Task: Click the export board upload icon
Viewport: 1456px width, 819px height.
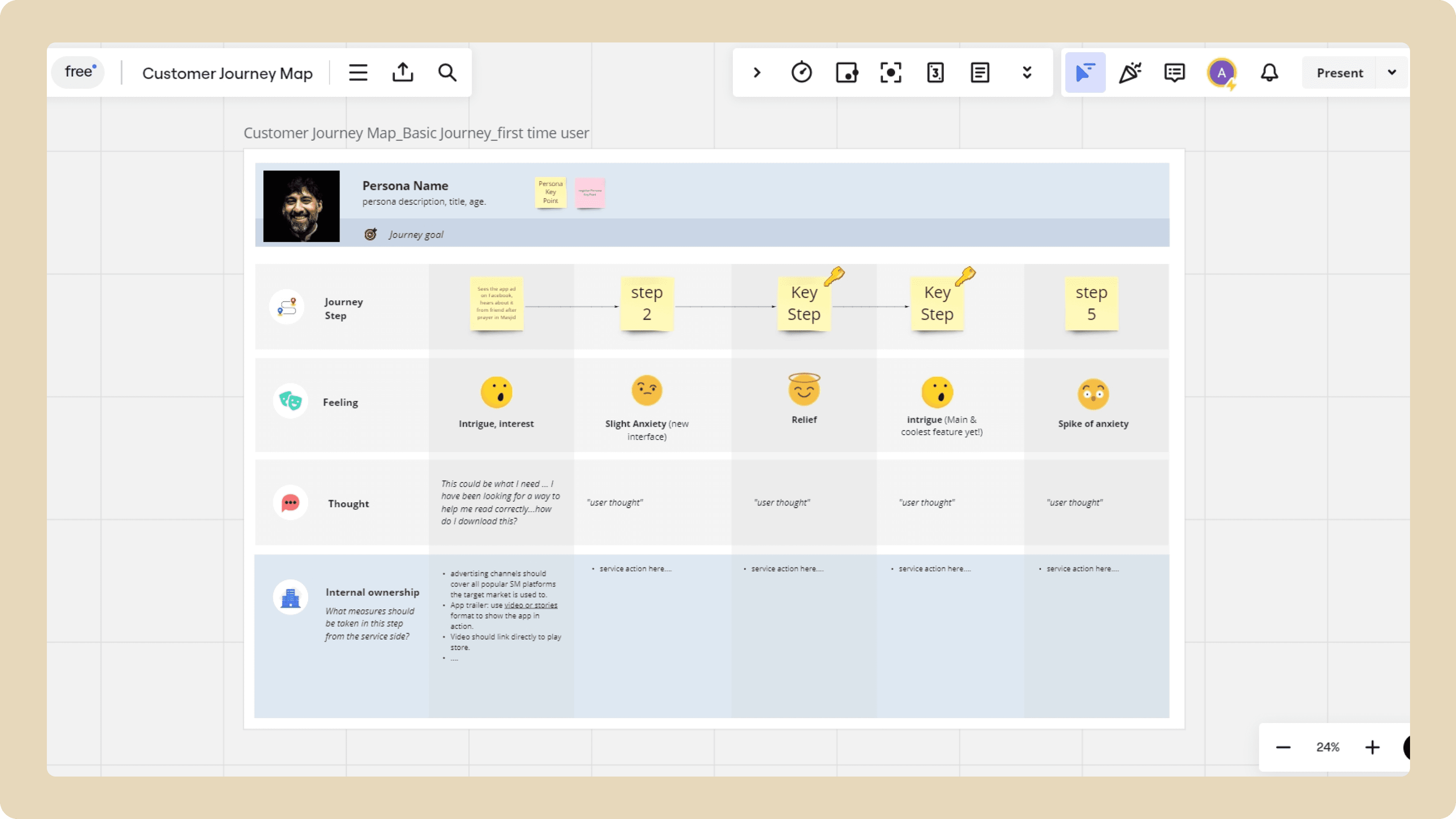Action: click(402, 73)
